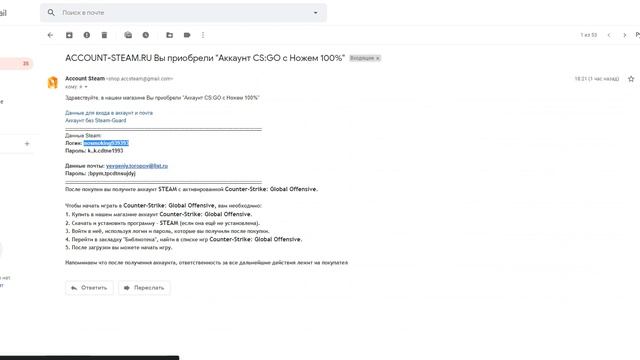
Task: Open the login and mail data link
Action: [x=109, y=113]
